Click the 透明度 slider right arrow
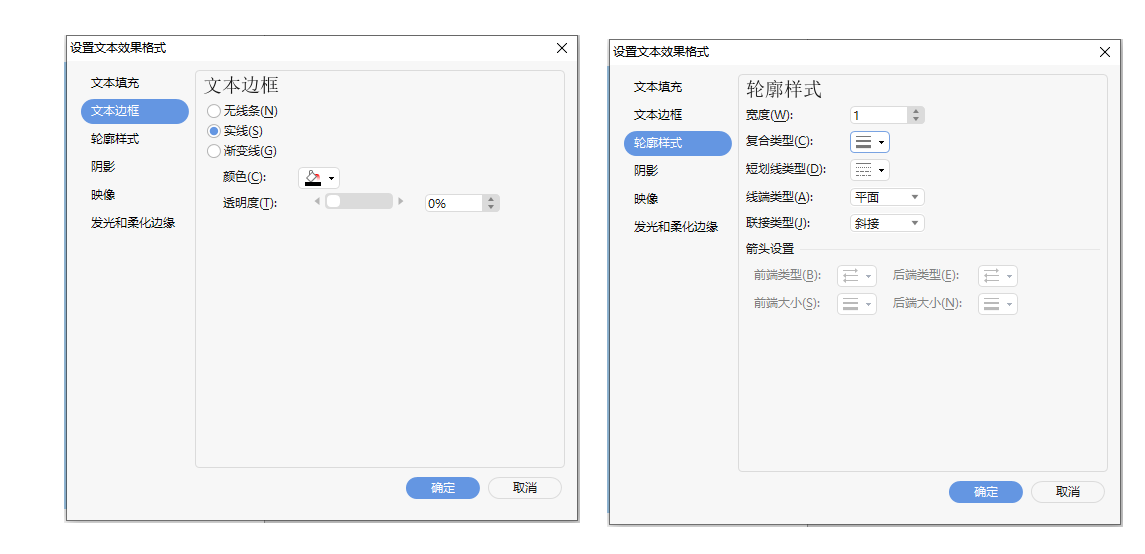This screenshot has height=554, width=1145. (x=401, y=201)
